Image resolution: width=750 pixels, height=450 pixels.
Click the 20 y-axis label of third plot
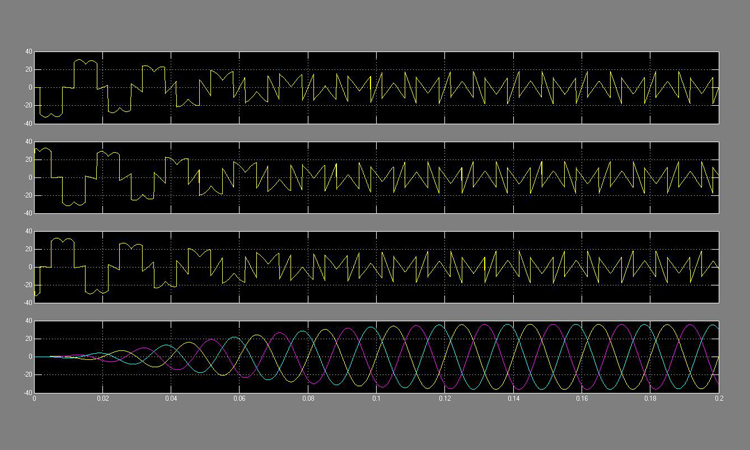click(28, 250)
